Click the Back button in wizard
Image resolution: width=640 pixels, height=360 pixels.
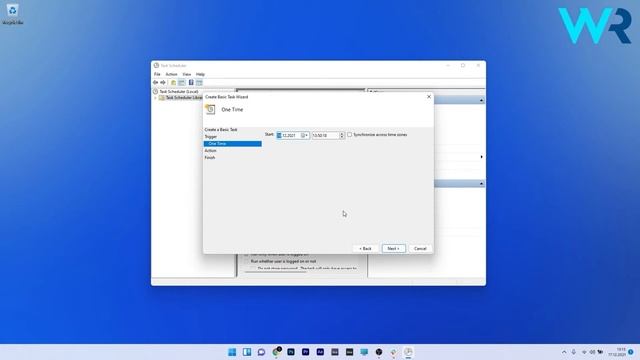tap(365, 249)
